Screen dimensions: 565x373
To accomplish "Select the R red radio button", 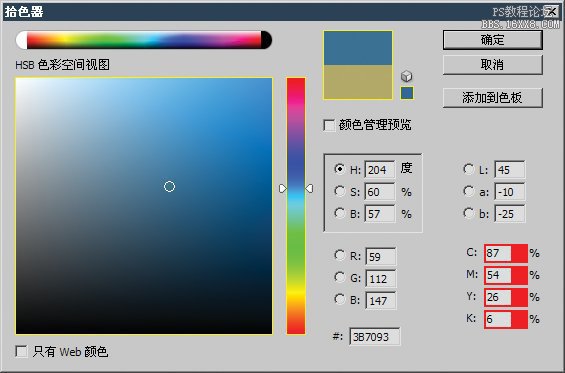I will tap(339, 256).
